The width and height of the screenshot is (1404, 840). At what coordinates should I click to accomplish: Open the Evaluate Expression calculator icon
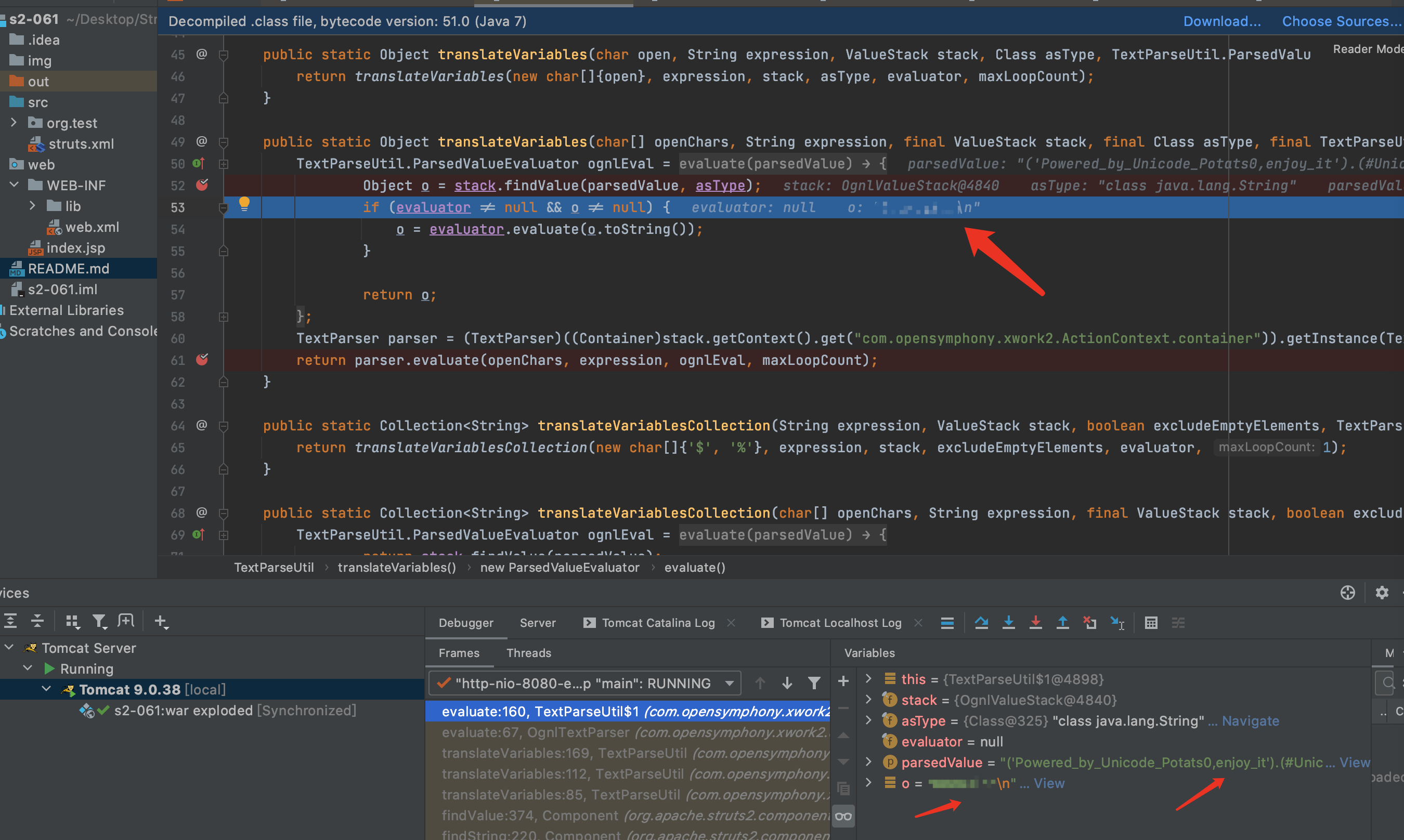pyautogui.click(x=1151, y=623)
